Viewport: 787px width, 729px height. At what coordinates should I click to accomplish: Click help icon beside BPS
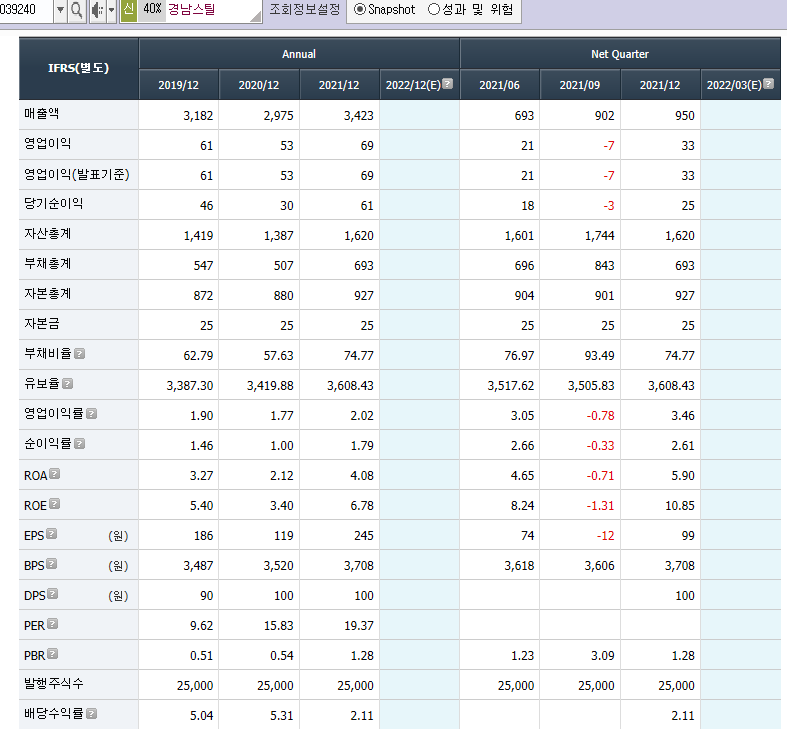(52, 564)
